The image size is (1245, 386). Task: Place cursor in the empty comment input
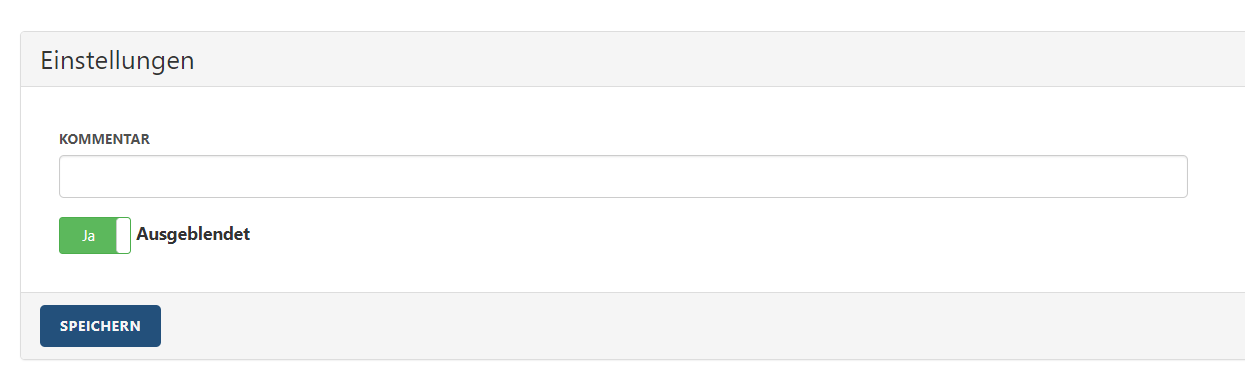[623, 176]
